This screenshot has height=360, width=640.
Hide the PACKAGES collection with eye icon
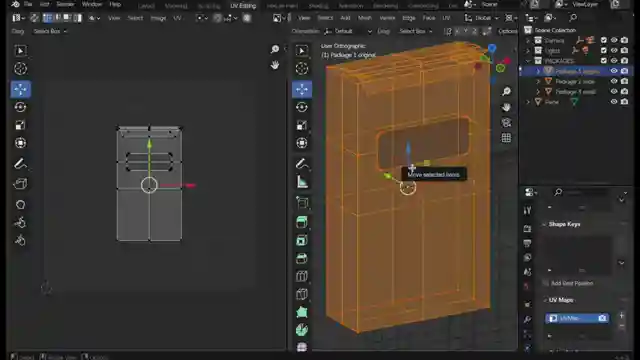click(x=614, y=60)
